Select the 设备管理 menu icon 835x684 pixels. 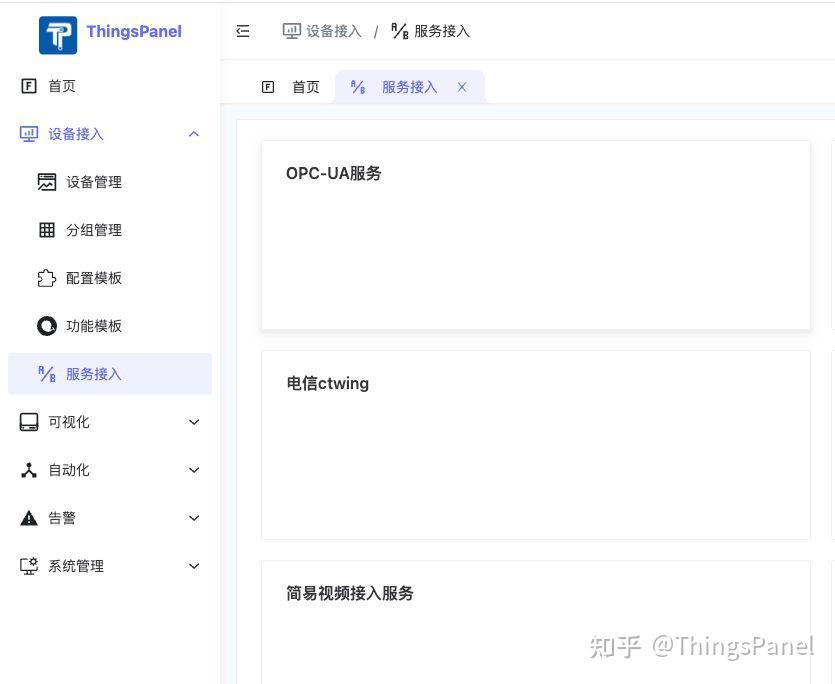click(x=47, y=182)
